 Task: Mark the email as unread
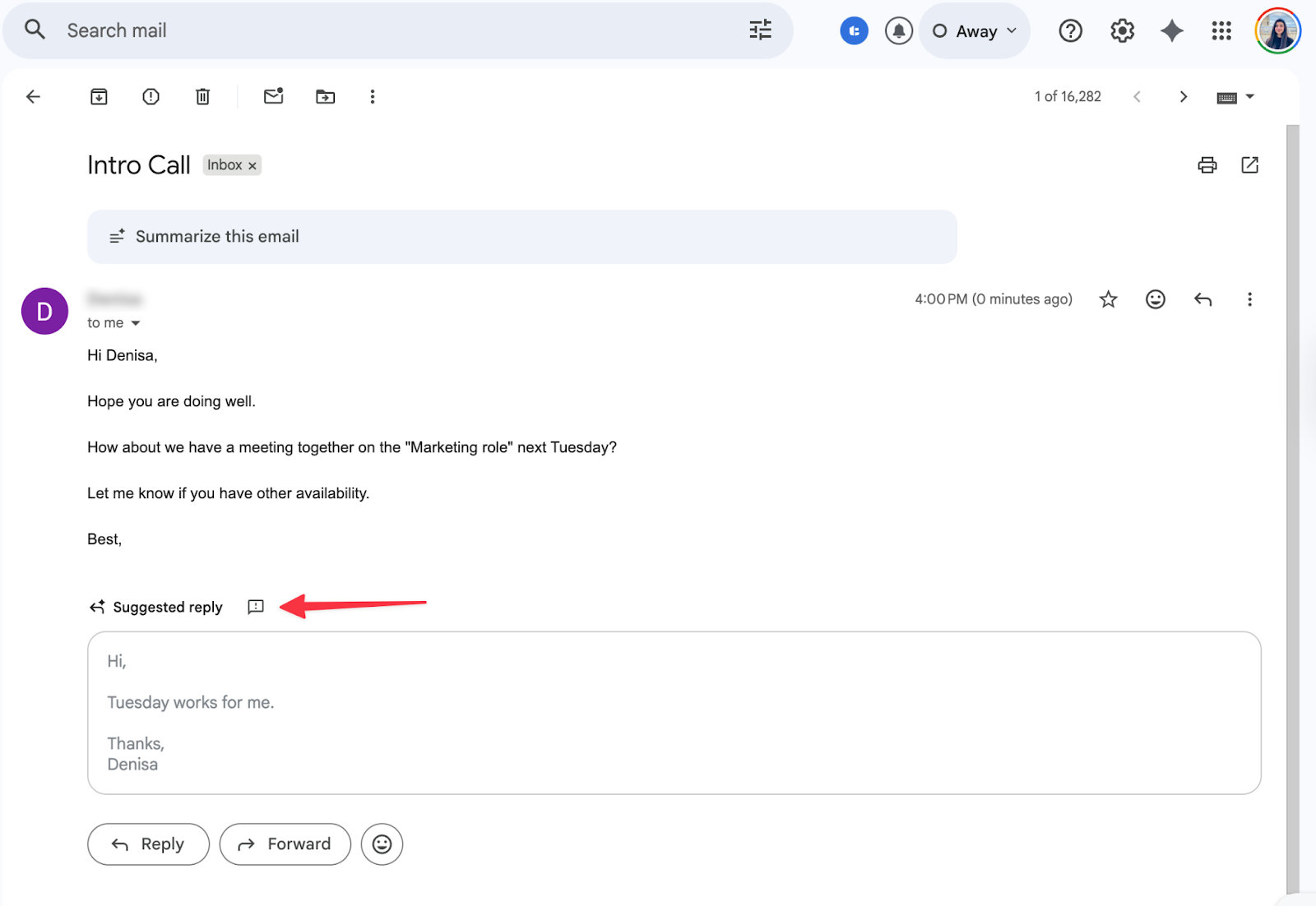coord(273,96)
